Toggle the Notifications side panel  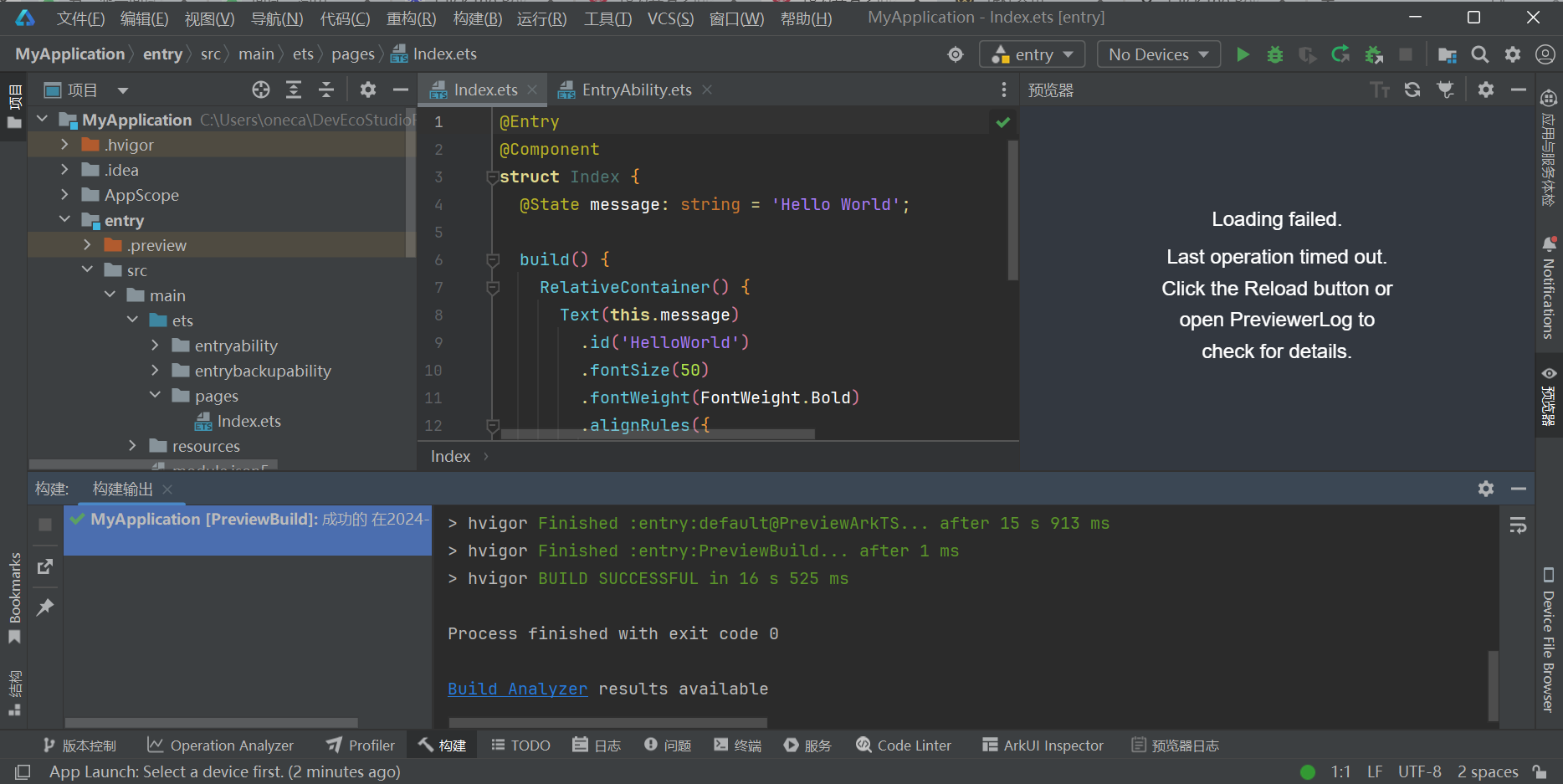pos(1549,287)
